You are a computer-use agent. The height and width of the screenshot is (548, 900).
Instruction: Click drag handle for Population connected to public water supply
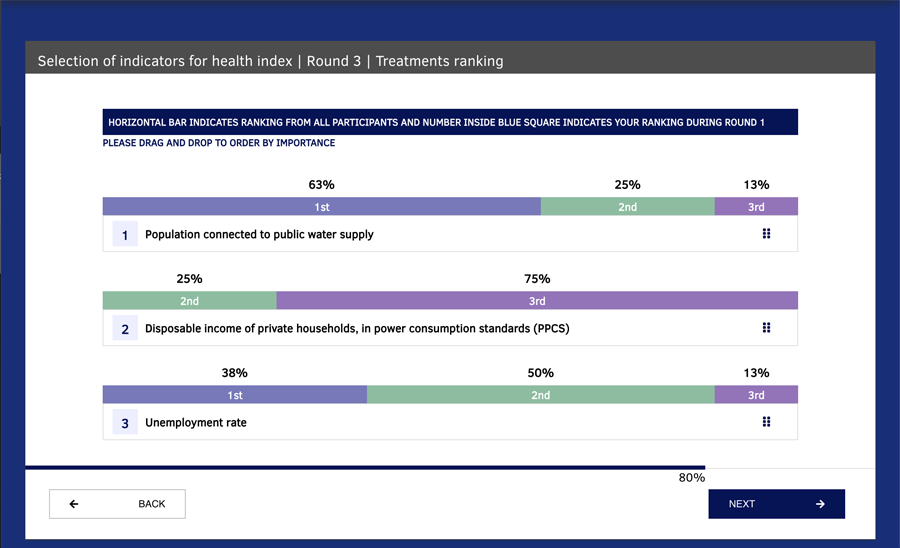click(x=766, y=234)
